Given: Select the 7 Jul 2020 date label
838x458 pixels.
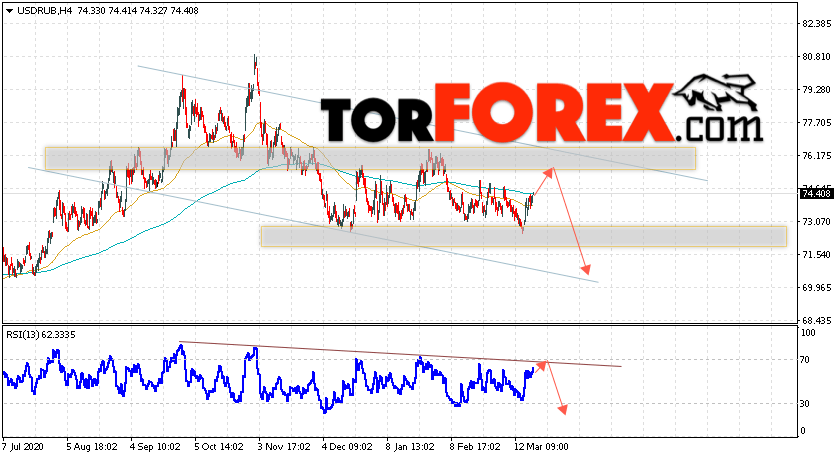Looking at the screenshot, I should tap(23, 447).
